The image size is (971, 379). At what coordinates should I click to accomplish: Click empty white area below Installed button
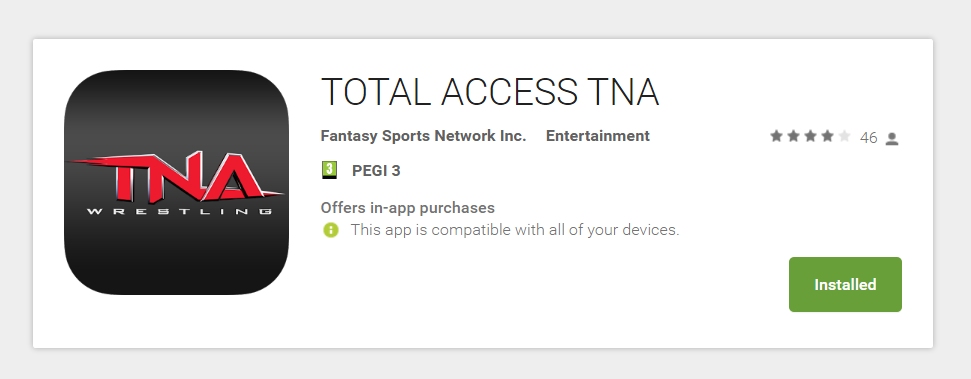click(x=845, y=329)
